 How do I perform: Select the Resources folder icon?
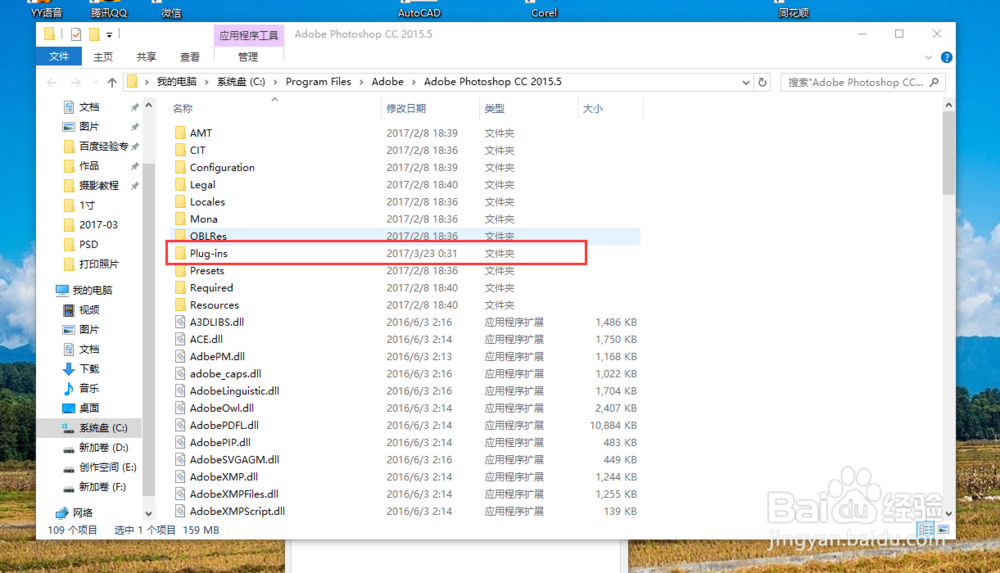click(180, 305)
